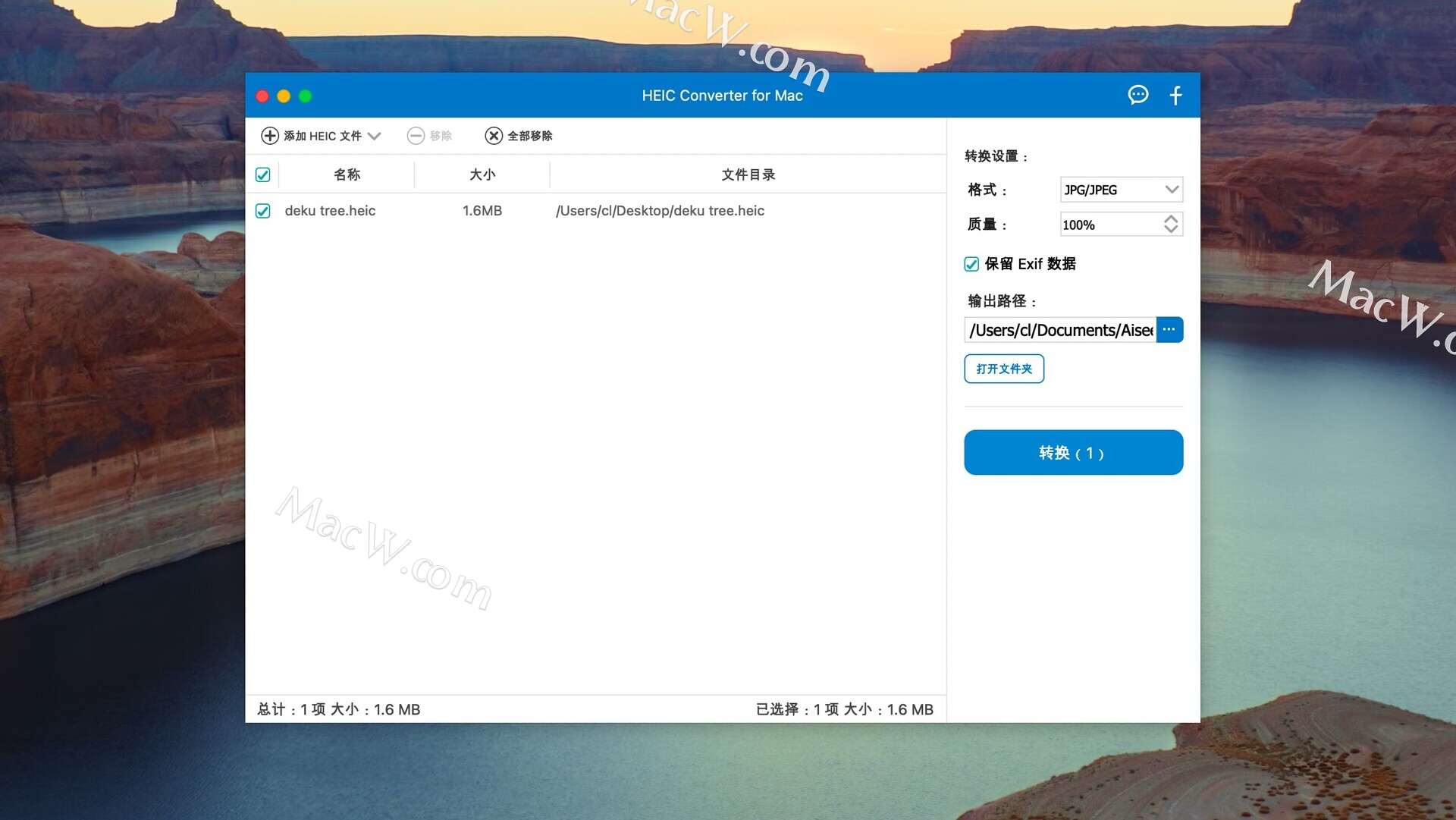Select the deku tree.heic file name
The image size is (1456, 820).
coord(330,211)
